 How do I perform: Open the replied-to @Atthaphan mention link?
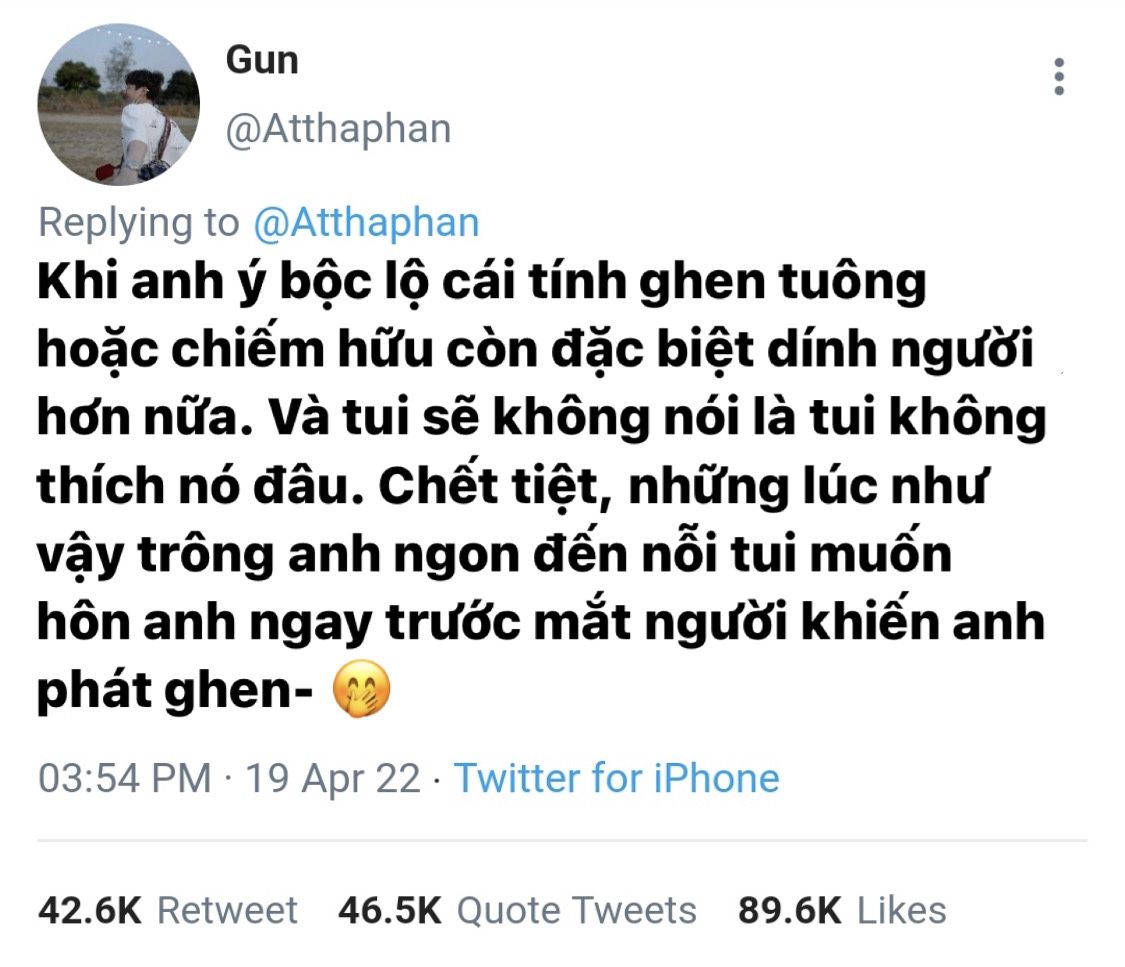click(367, 222)
